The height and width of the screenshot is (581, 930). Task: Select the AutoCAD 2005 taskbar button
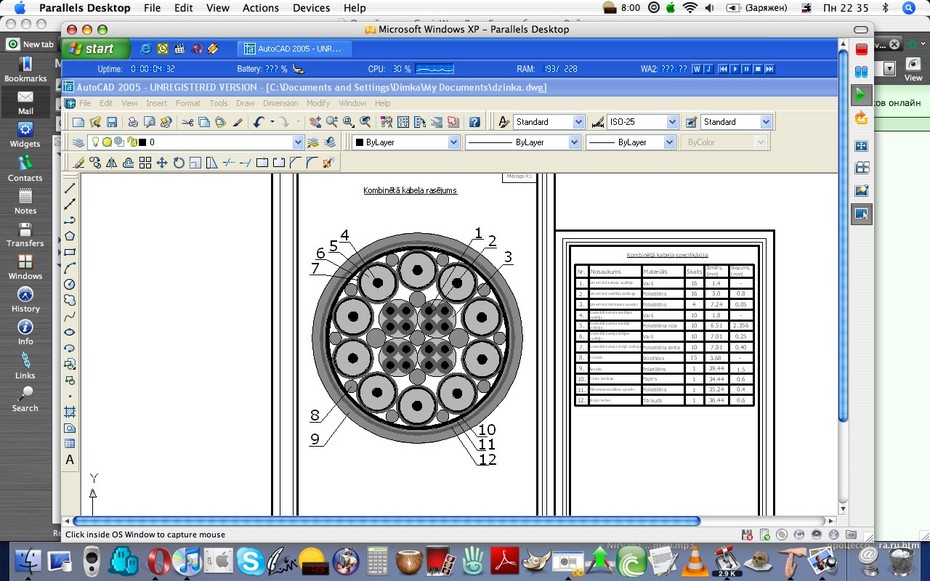point(294,49)
